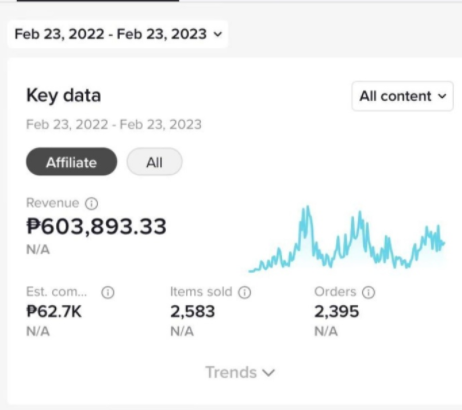Click the gray date subtitle under Key data
The width and height of the screenshot is (462, 410).
pyautogui.click(x=114, y=125)
